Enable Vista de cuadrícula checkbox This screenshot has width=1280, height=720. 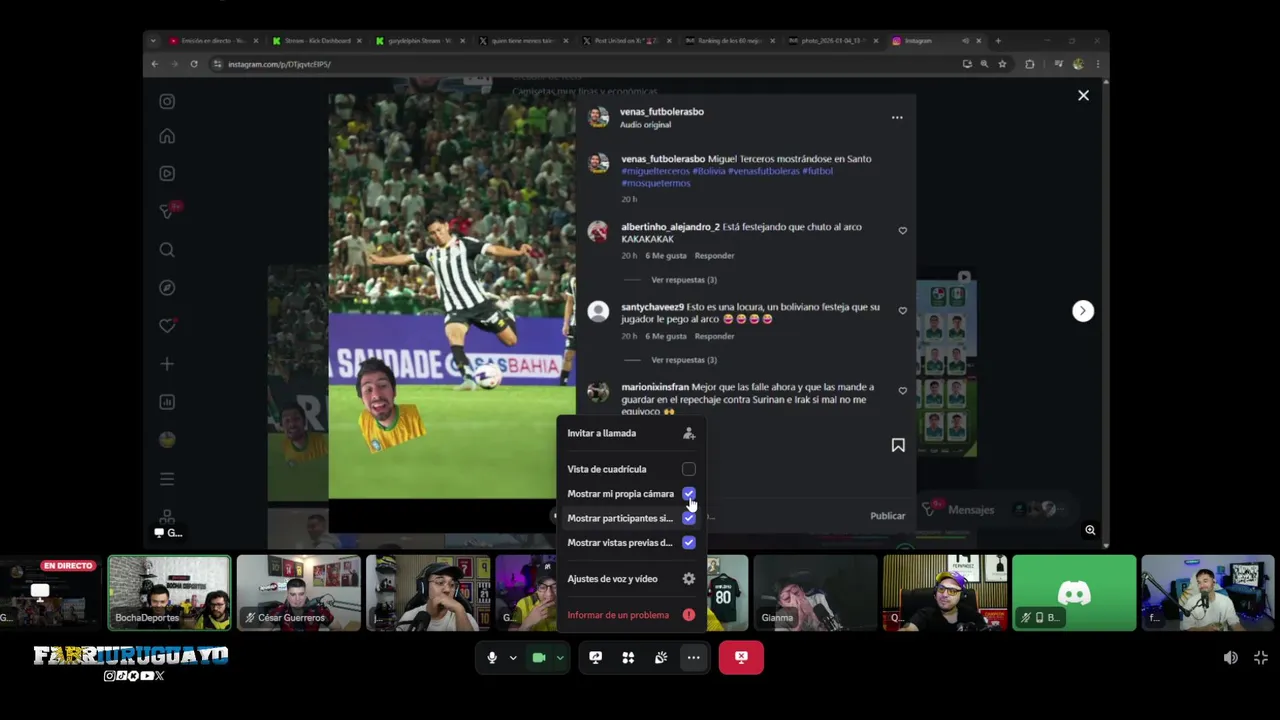[x=689, y=469]
